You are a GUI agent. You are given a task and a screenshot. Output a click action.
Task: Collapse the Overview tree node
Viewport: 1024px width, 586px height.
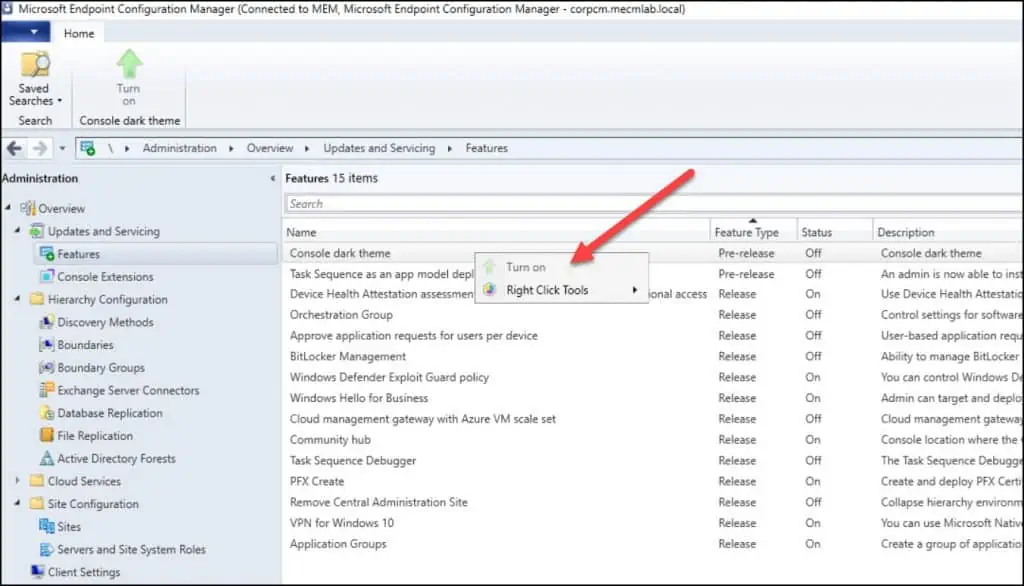[x=8, y=208]
